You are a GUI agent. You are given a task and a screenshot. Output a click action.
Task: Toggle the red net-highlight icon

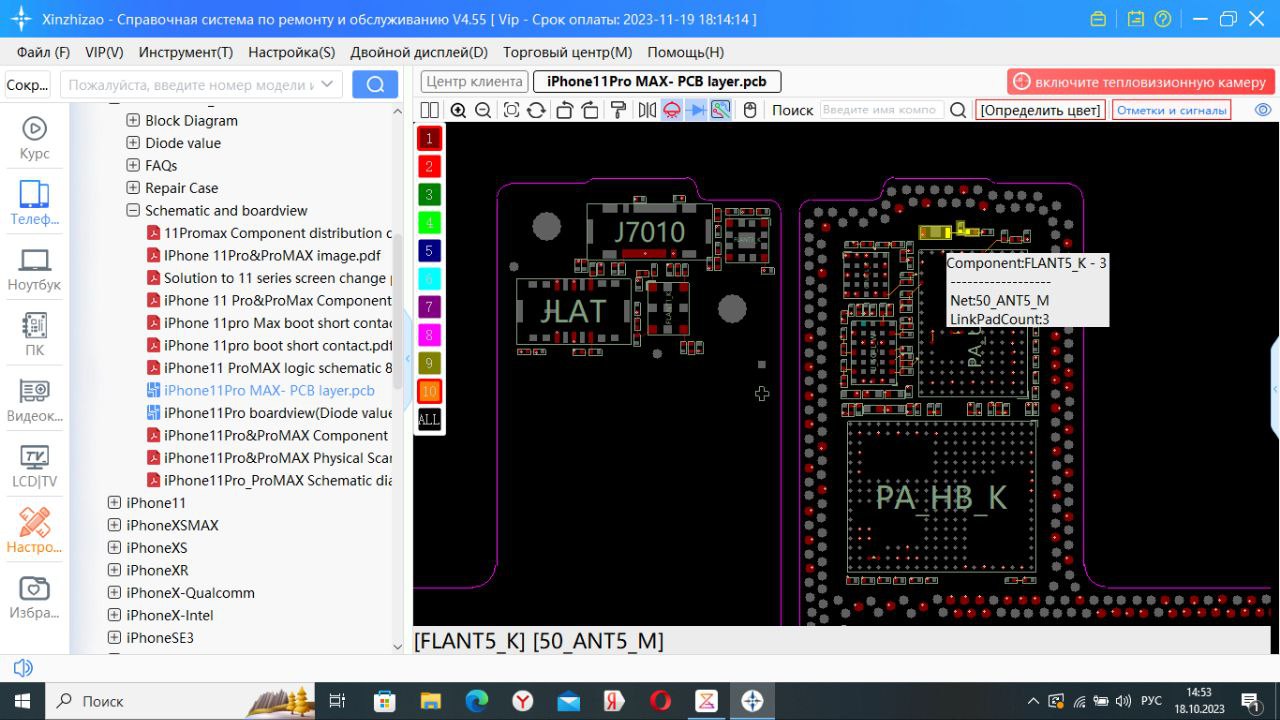click(672, 110)
